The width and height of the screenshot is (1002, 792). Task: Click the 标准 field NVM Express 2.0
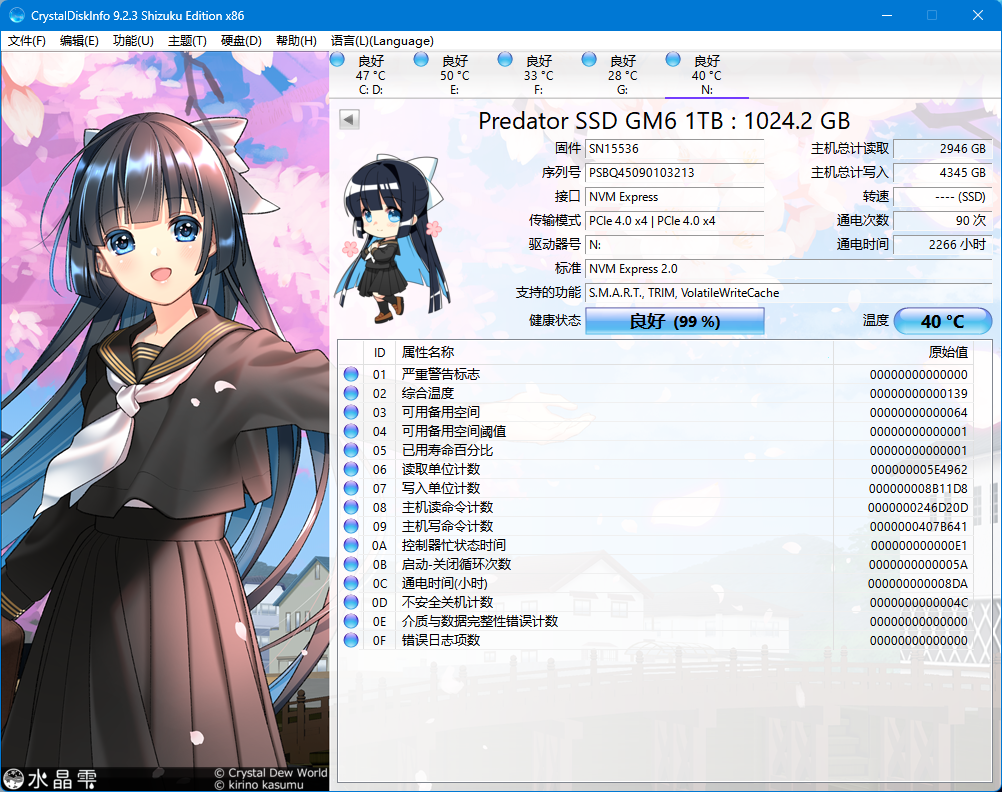tap(789, 268)
